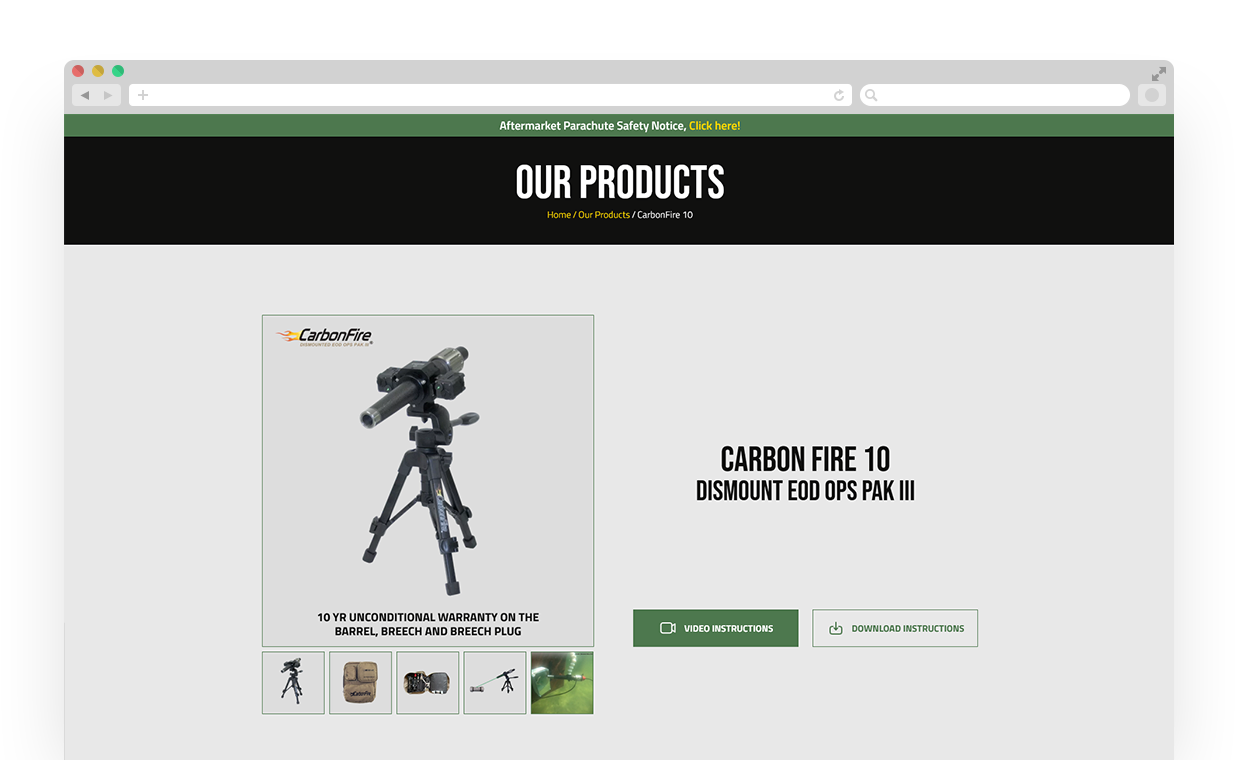Click the round button right of search

pos(1152,95)
